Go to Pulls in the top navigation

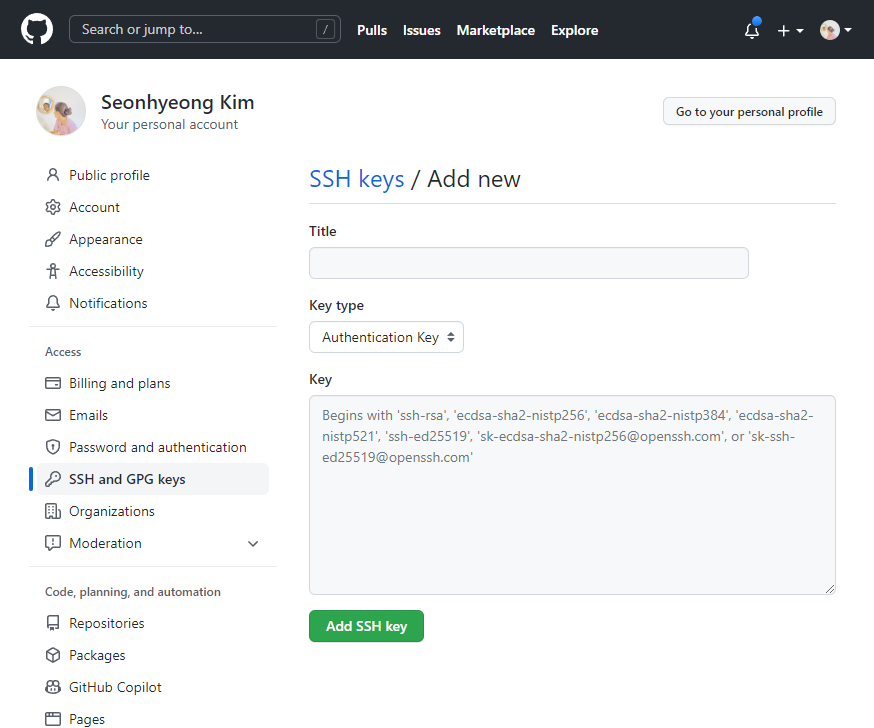click(372, 30)
